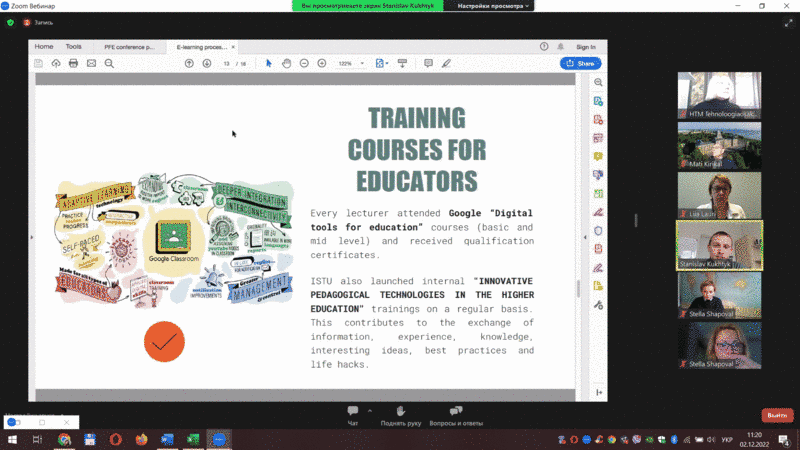Select the highlight pen tool
The image size is (800, 450).
(446, 63)
